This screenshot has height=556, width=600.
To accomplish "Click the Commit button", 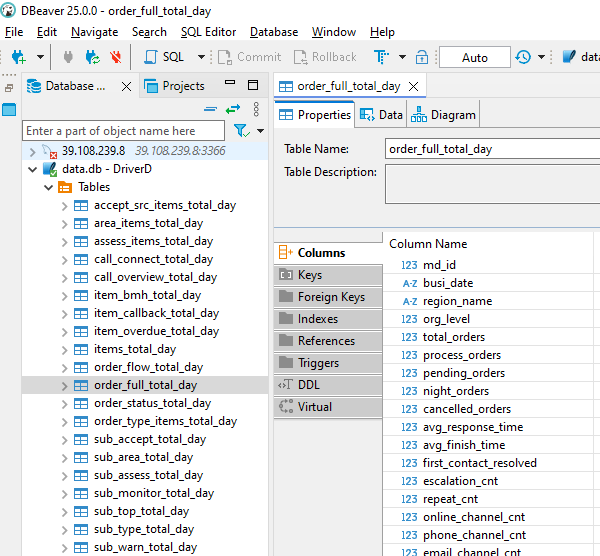I will click(x=249, y=57).
